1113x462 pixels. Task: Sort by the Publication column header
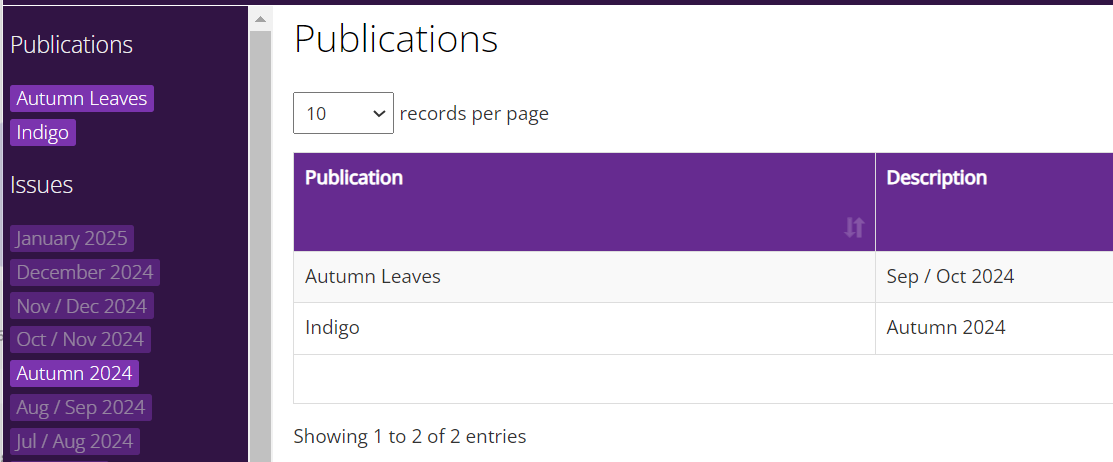pyautogui.click(x=584, y=202)
